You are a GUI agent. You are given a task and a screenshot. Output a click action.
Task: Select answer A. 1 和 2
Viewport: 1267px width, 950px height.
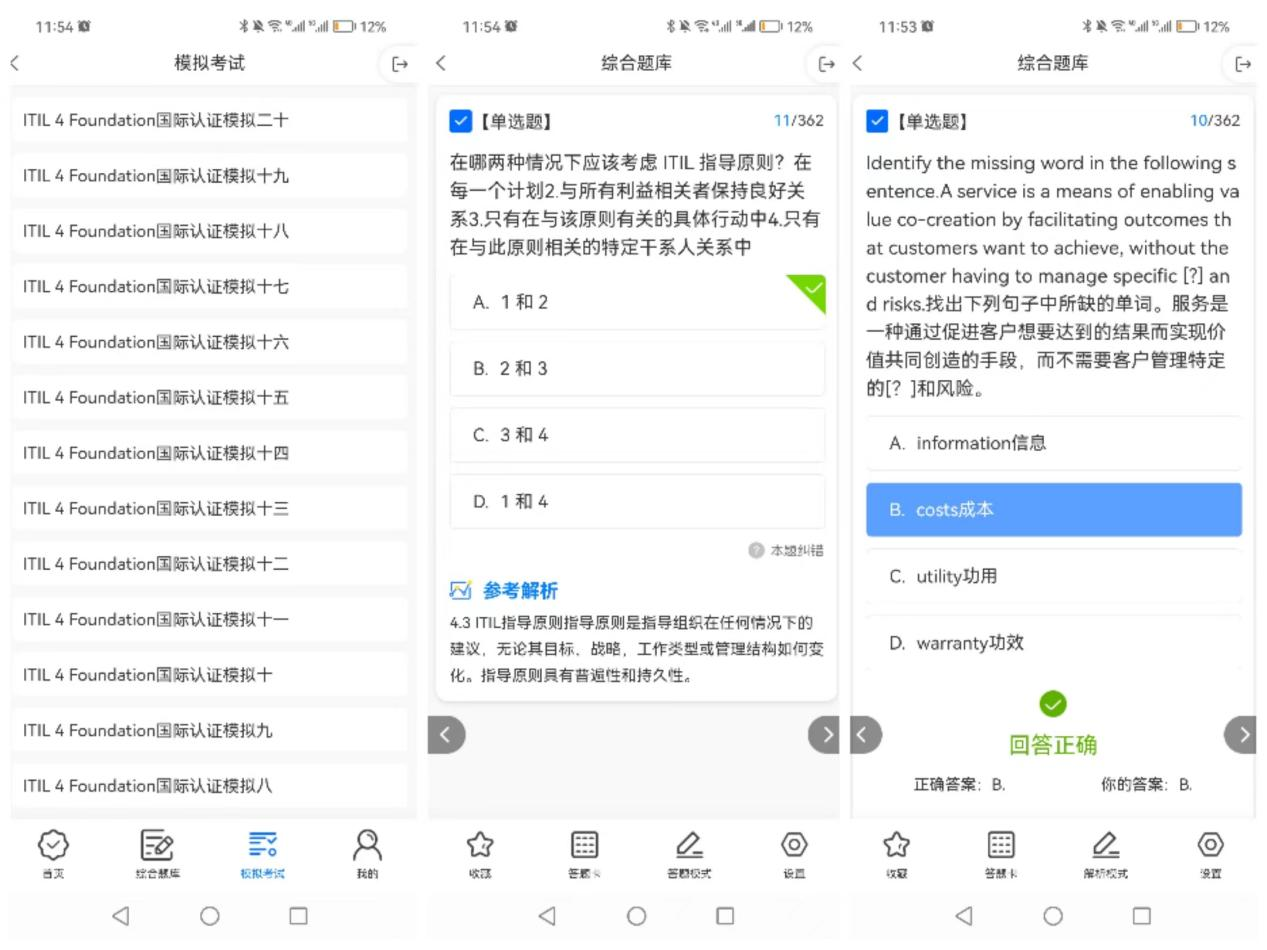tap(637, 302)
